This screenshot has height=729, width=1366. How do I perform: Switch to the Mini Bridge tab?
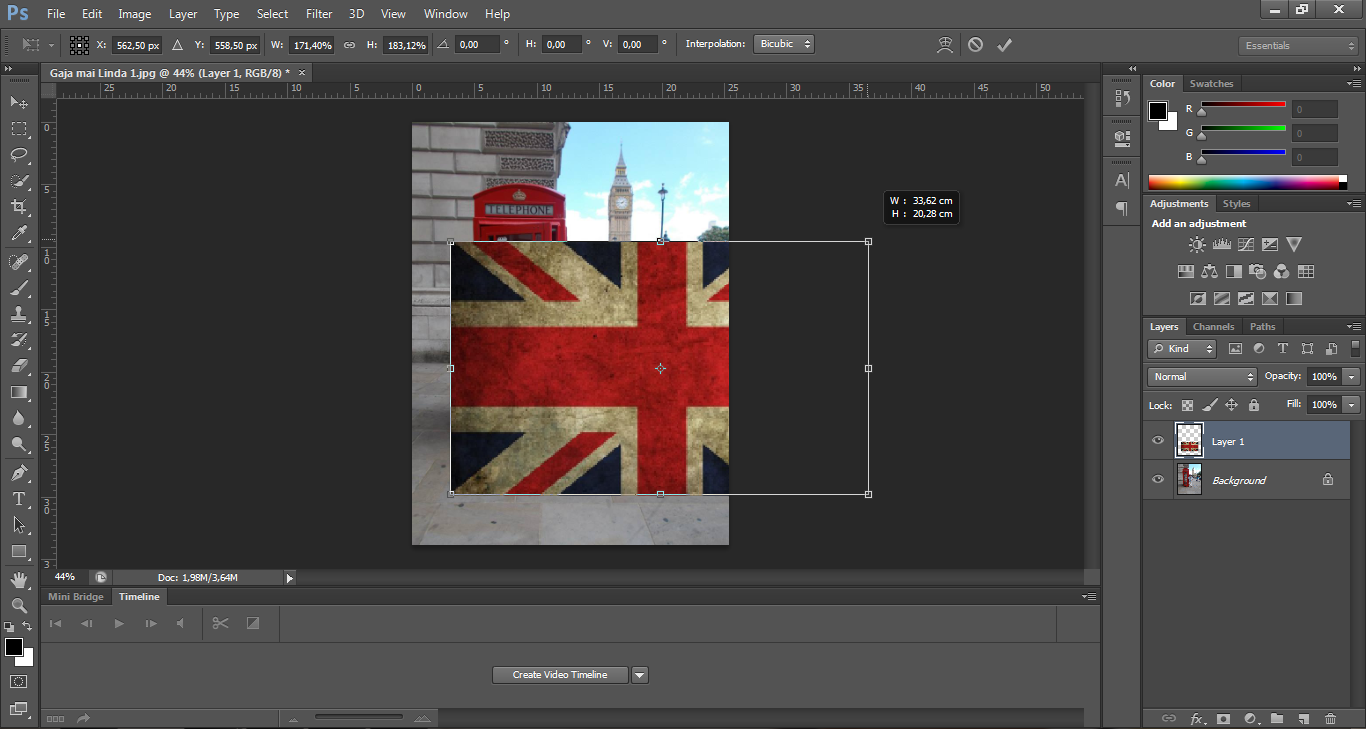coord(76,597)
